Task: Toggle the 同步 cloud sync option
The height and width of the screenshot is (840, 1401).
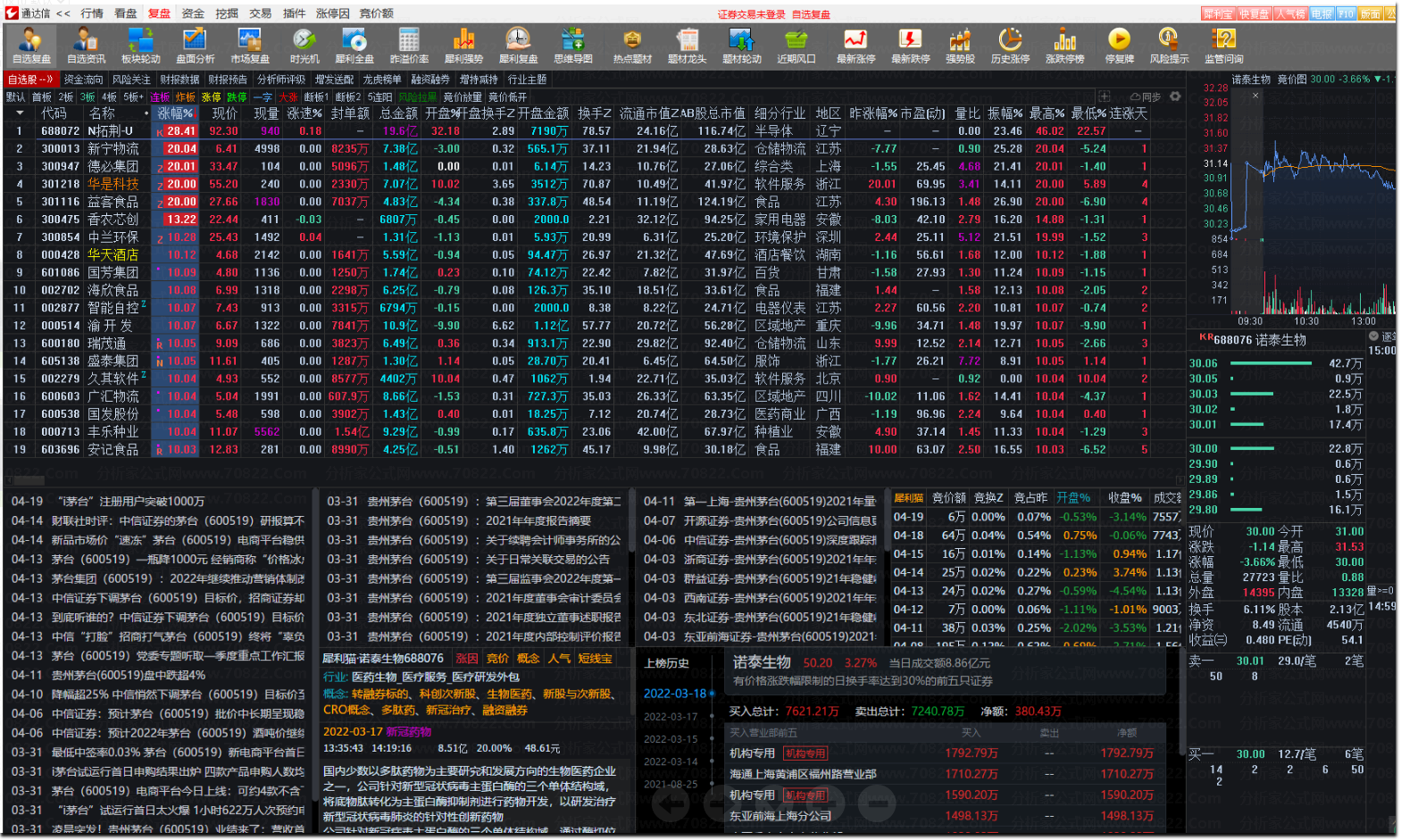Action: tap(1146, 96)
